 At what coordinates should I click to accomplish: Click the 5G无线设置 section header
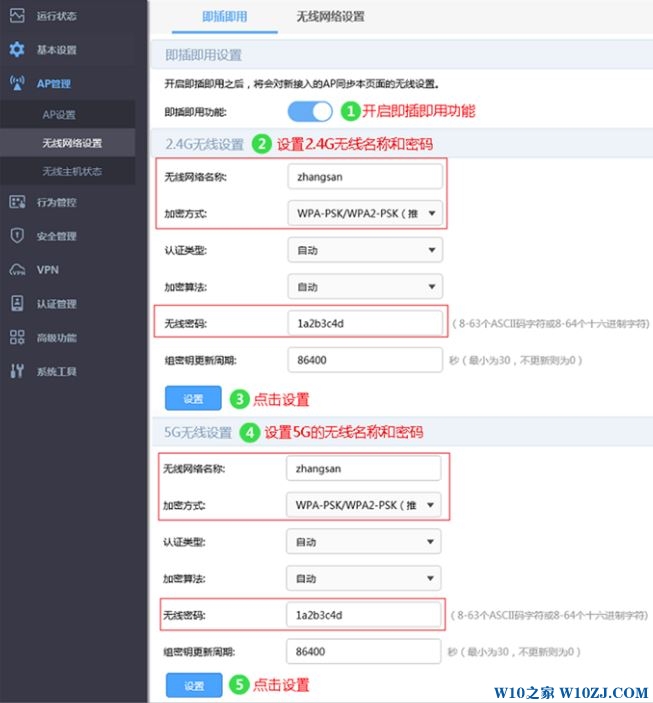coord(198,432)
